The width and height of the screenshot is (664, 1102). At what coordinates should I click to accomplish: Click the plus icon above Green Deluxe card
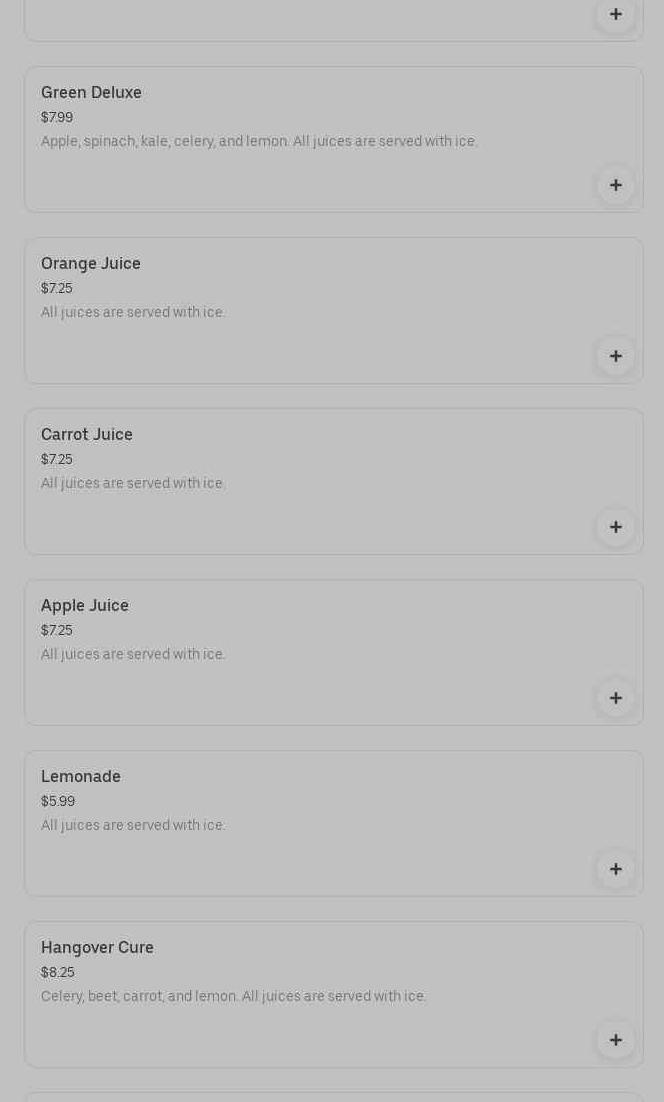615,14
